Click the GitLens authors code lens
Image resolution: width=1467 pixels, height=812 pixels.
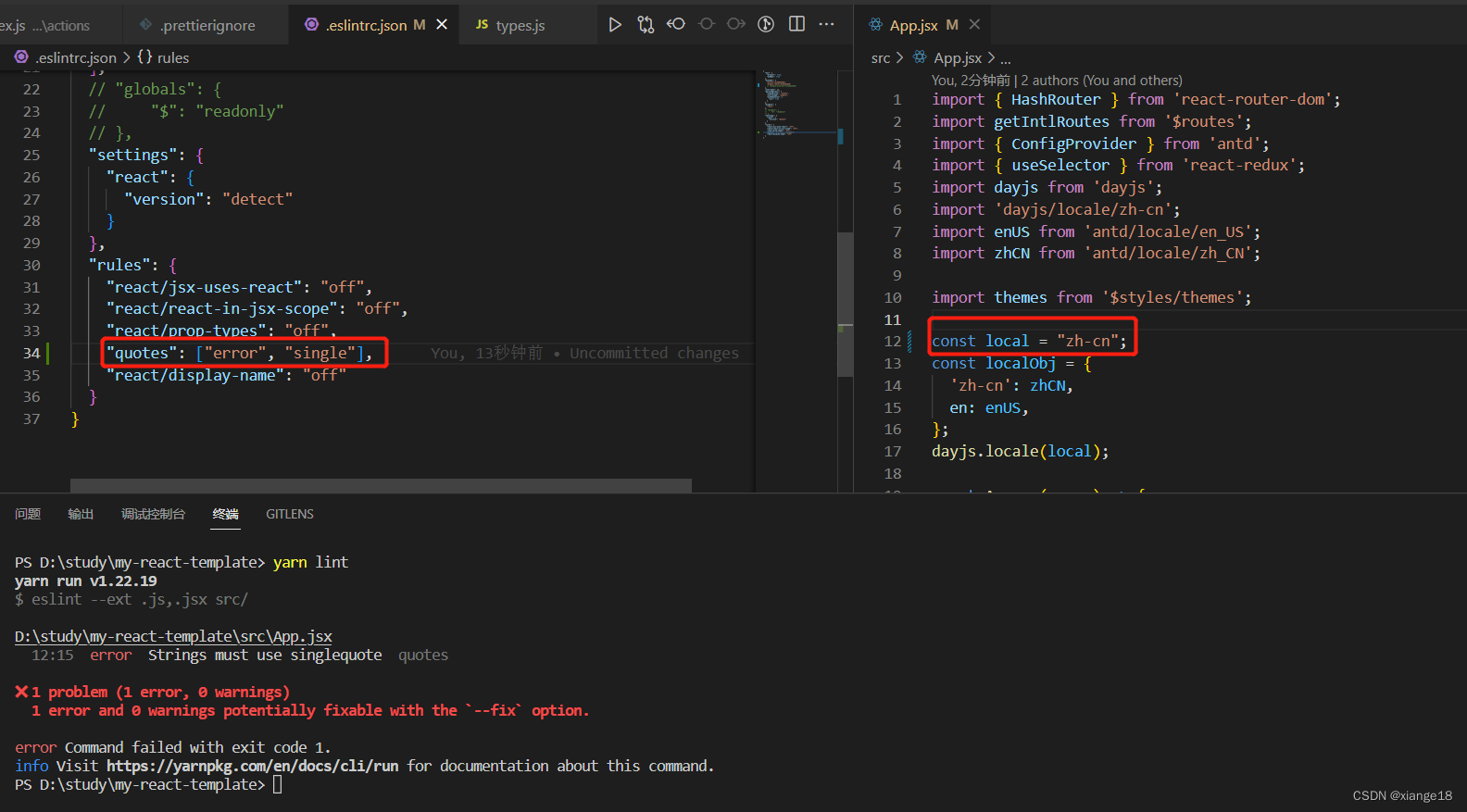(1057, 81)
